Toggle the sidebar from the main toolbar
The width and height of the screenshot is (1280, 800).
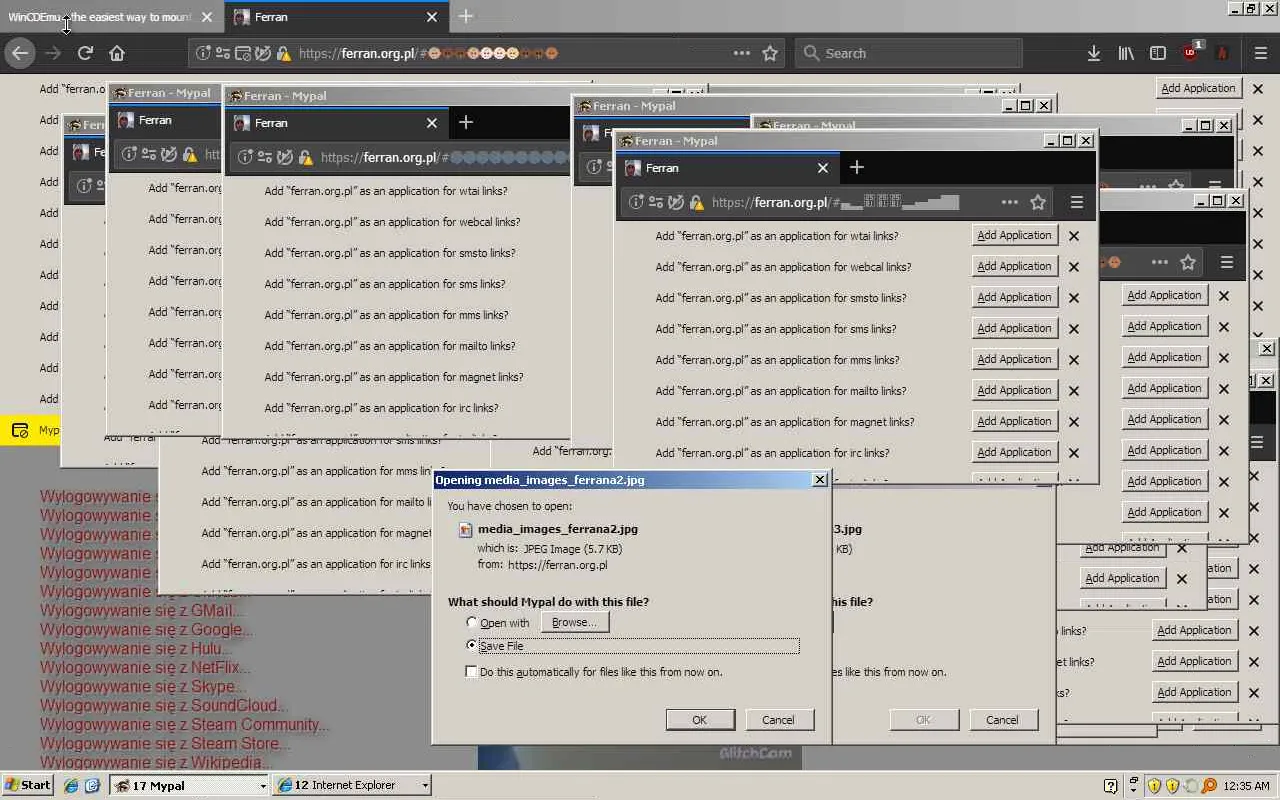click(1158, 53)
